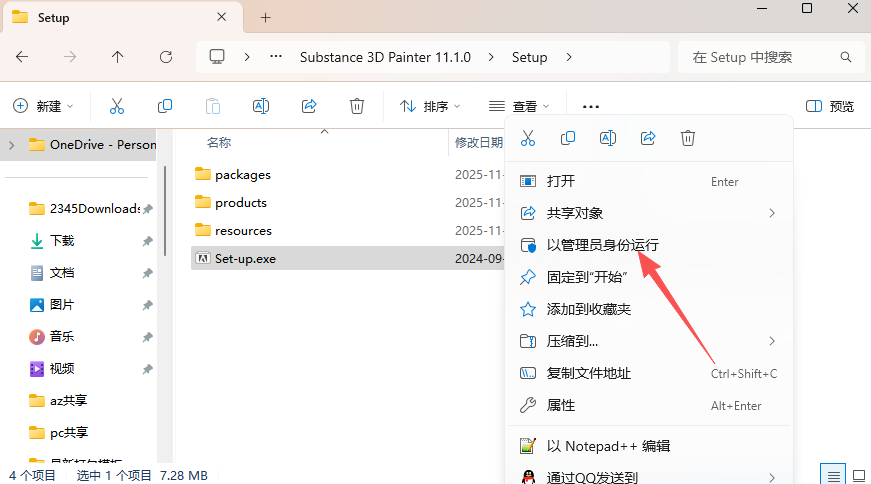Go up one folder level
871x484 pixels.
click(117, 57)
